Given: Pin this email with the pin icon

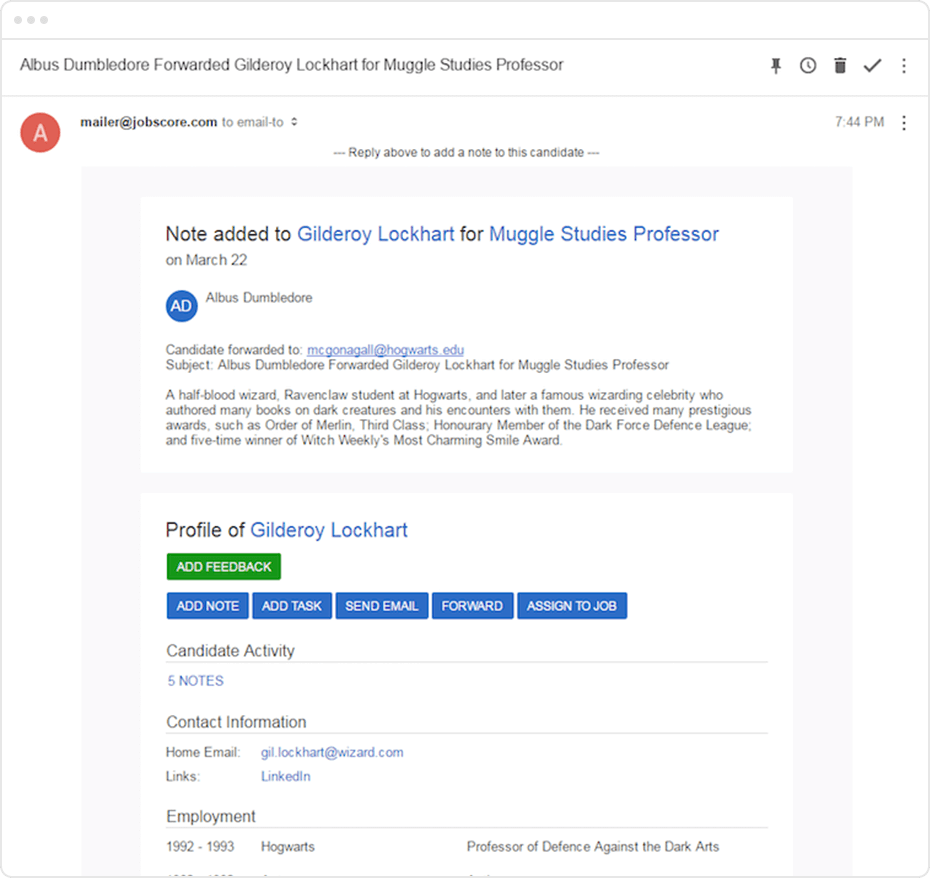Looking at the screenshot, I should click(776, 65).
